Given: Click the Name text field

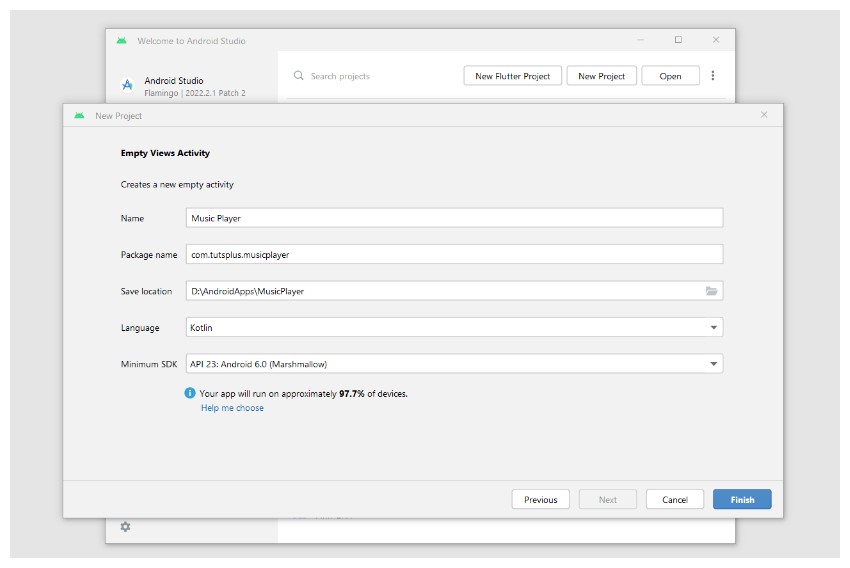Looking at the screenshot, I should 454,218.
